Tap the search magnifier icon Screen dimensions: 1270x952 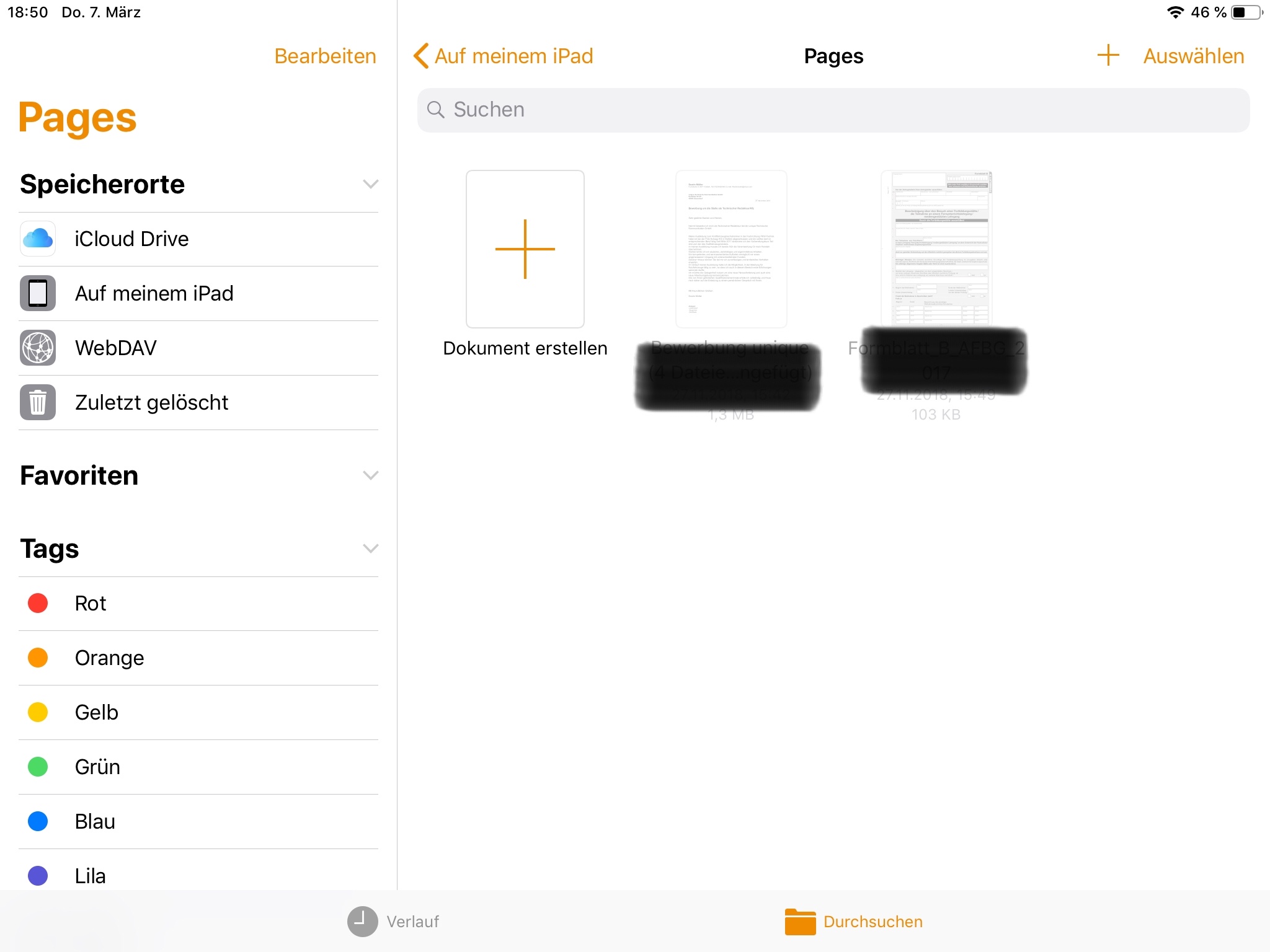pyautogui.click(x=436, y=110)
